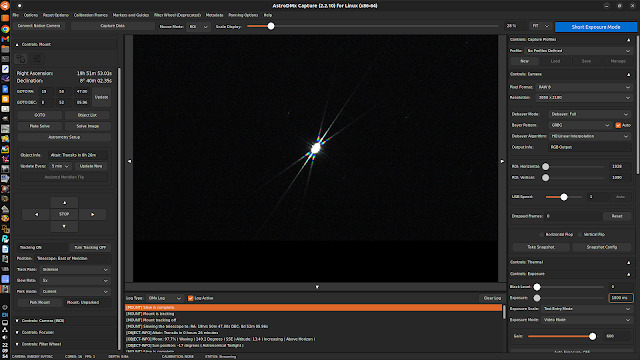The height and width of the screenshot is (360, 640).
Task: Open the network indicator in the dock tray
Action: pyautogui.click(x=5, y=330)
